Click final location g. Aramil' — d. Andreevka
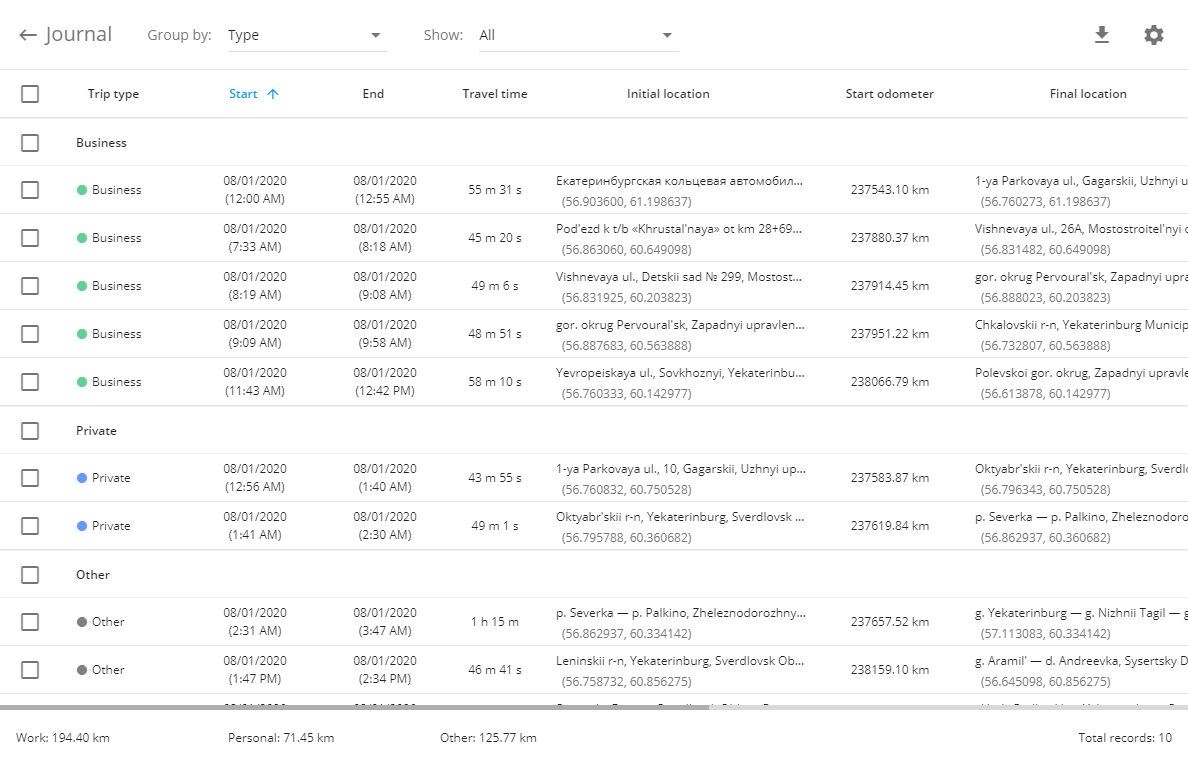 point(1081,661)
